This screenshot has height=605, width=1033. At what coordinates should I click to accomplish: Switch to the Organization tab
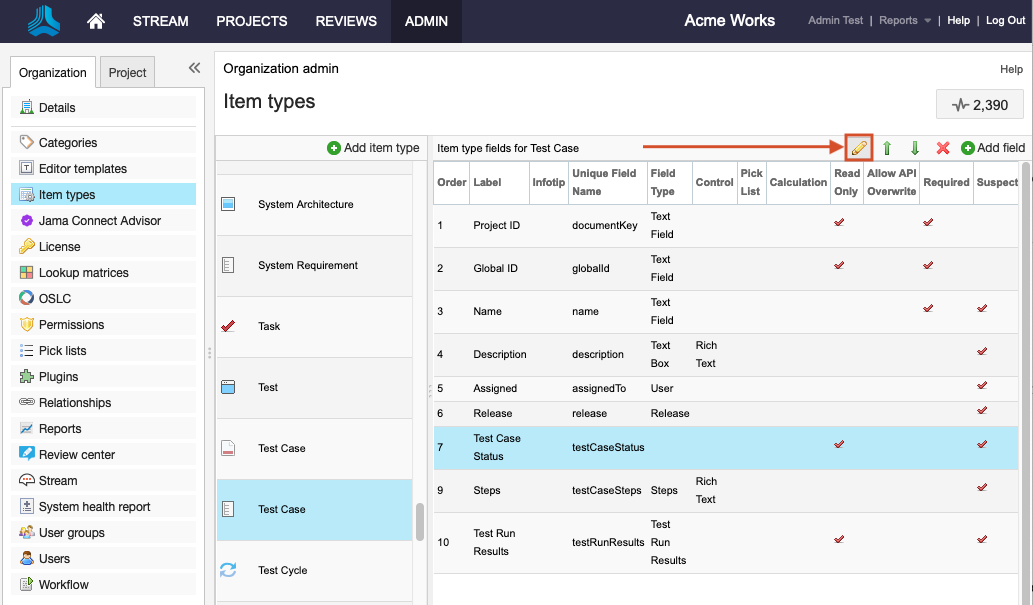pyautogui.click(x=53, y=72)
